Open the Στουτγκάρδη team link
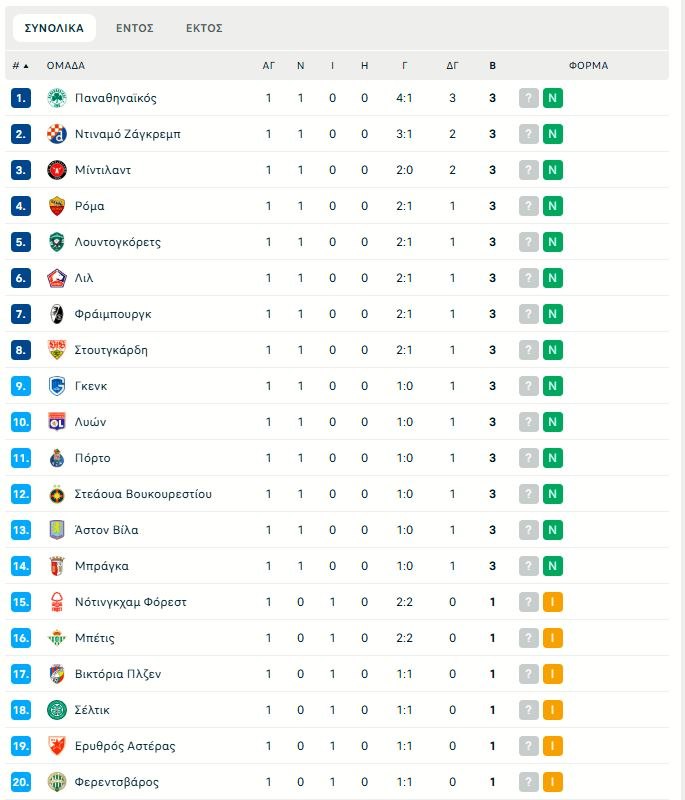The width and height of the screenshot is (685, 800). point(111,350)
